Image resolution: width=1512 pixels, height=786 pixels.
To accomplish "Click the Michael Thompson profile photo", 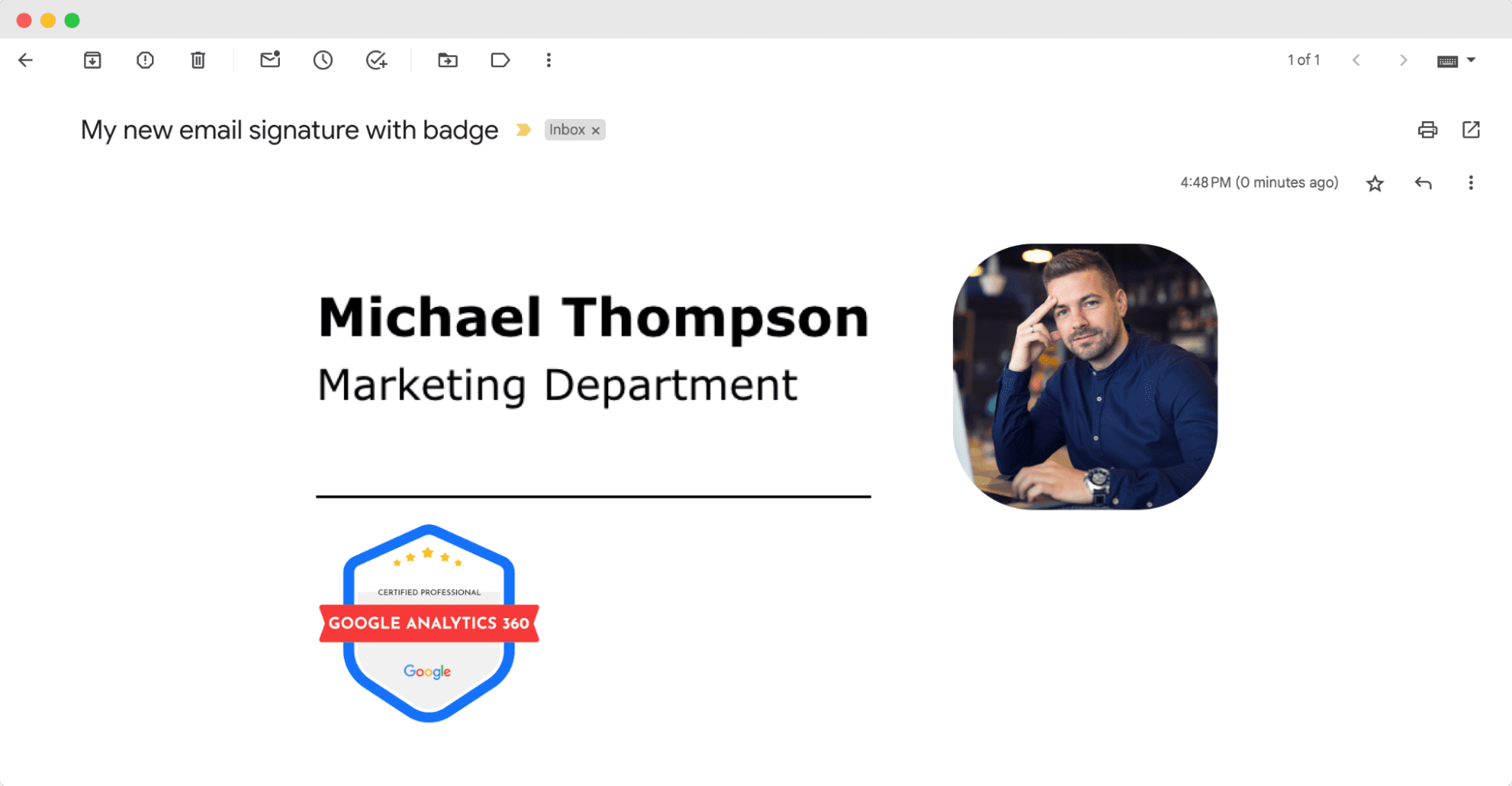I will point(1085,377).
